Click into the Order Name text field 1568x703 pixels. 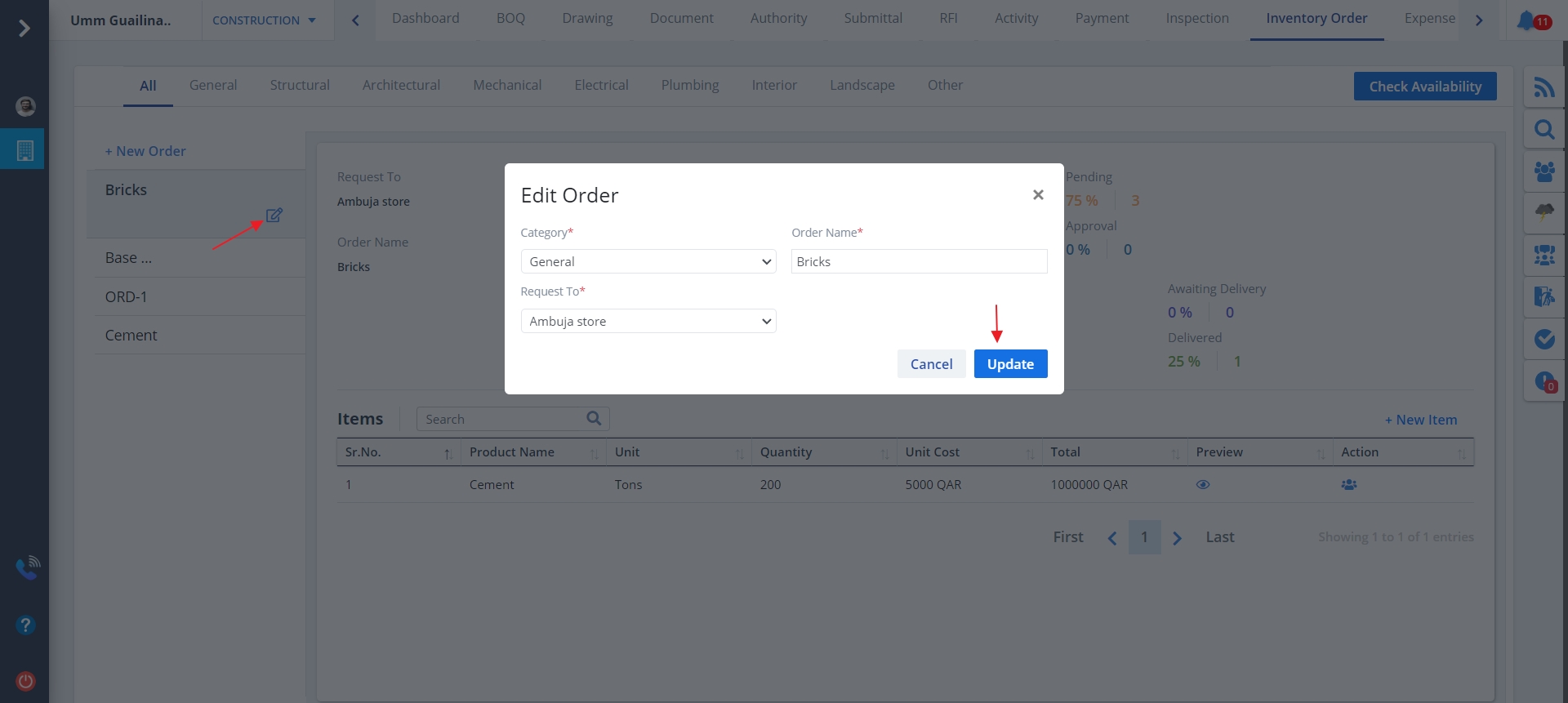[919, 262]
